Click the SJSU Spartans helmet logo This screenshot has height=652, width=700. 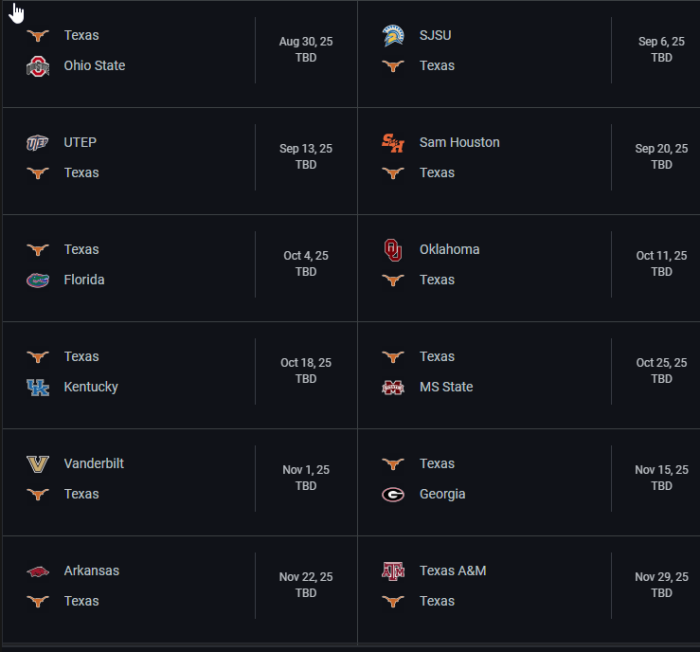coord(393,35)
